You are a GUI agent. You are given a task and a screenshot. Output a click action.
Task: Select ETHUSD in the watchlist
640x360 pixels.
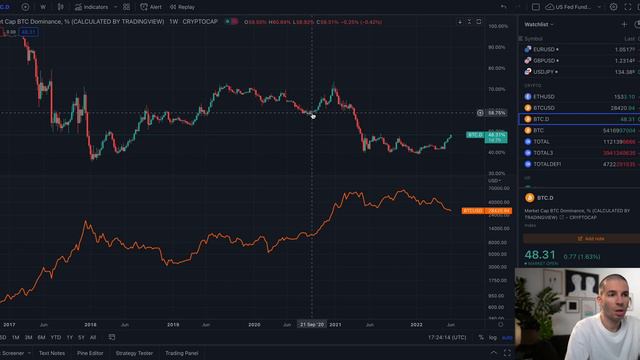click(x=580, y=97)
